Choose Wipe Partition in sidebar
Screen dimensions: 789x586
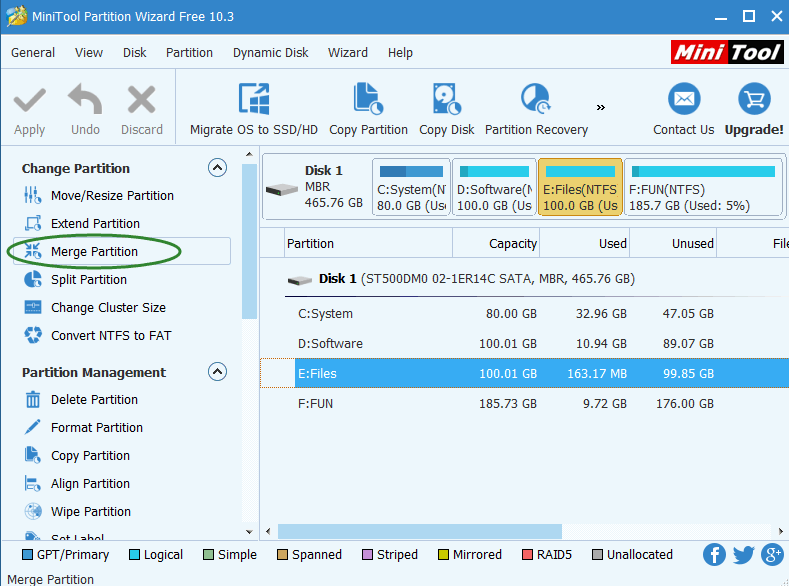tap(91, 512)
